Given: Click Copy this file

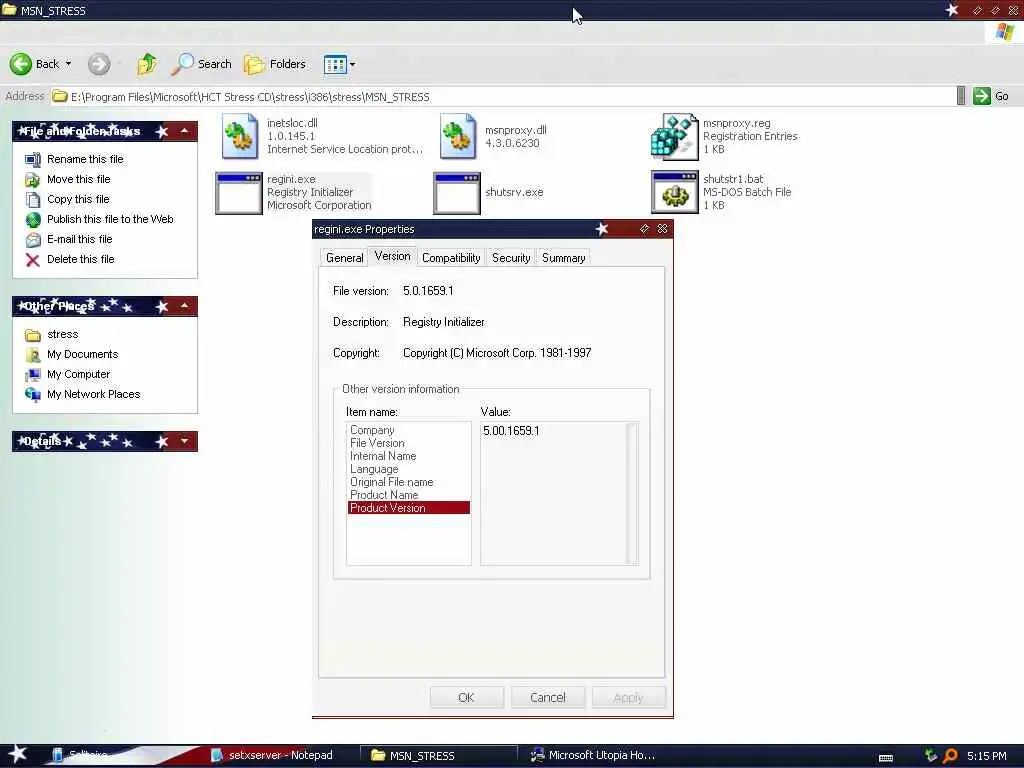Looking at the screenshot, I should [78, 199].
